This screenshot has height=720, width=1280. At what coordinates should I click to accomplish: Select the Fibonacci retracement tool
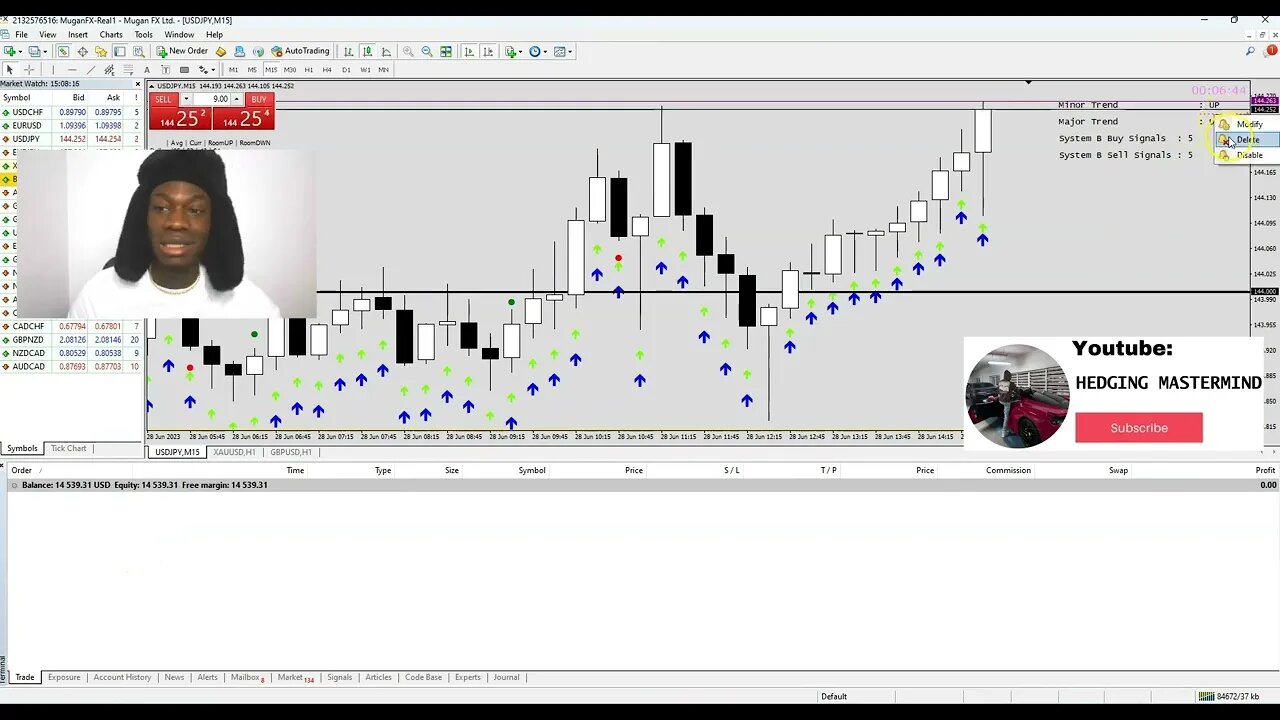pyautogui.click(x=128, y=70)
